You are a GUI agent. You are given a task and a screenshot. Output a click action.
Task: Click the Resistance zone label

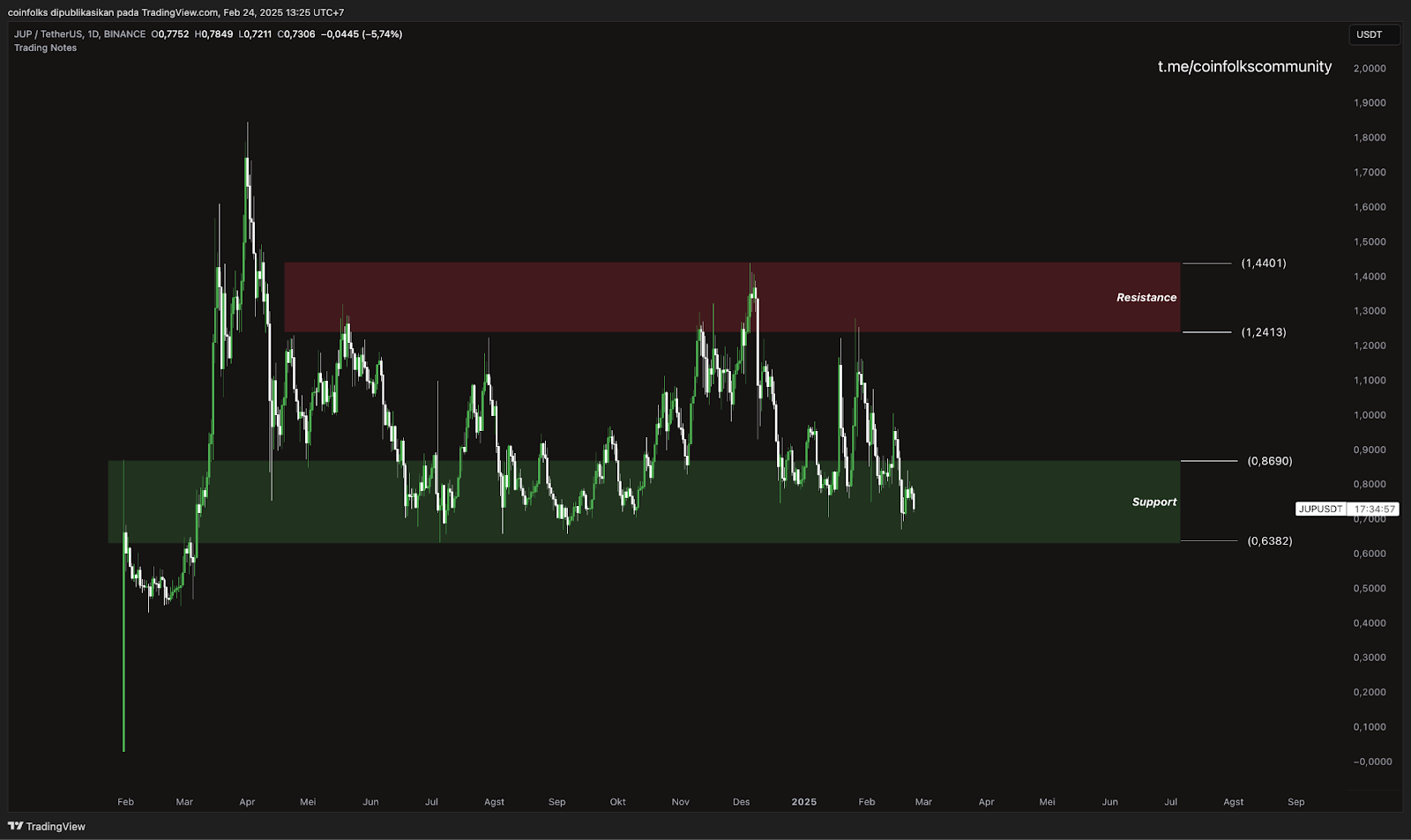1146,297
